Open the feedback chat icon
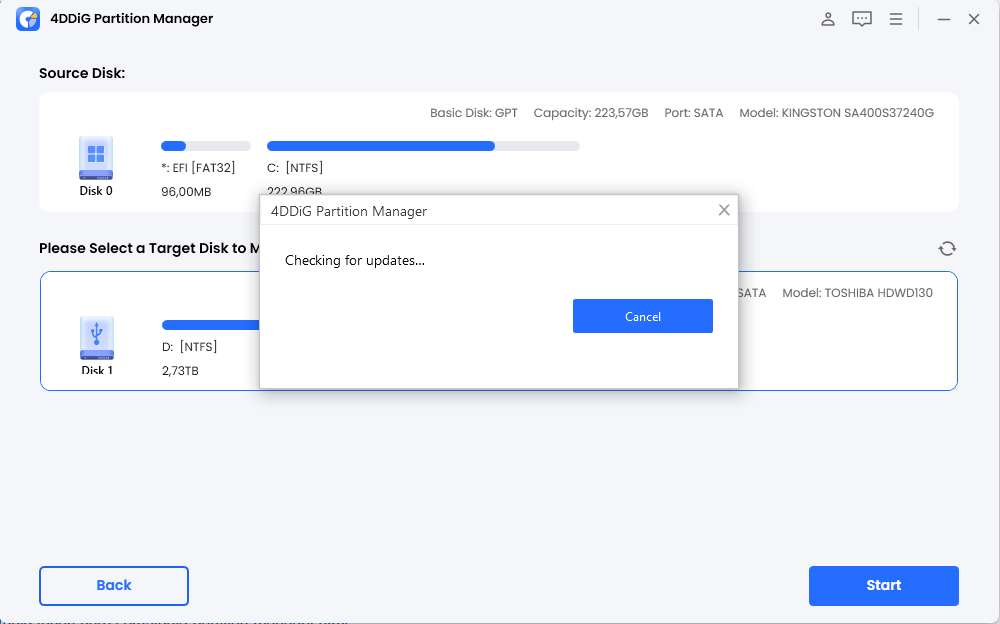Viewport: 1000px width, 624px height. pyautogui.click(x=862, y=19)
